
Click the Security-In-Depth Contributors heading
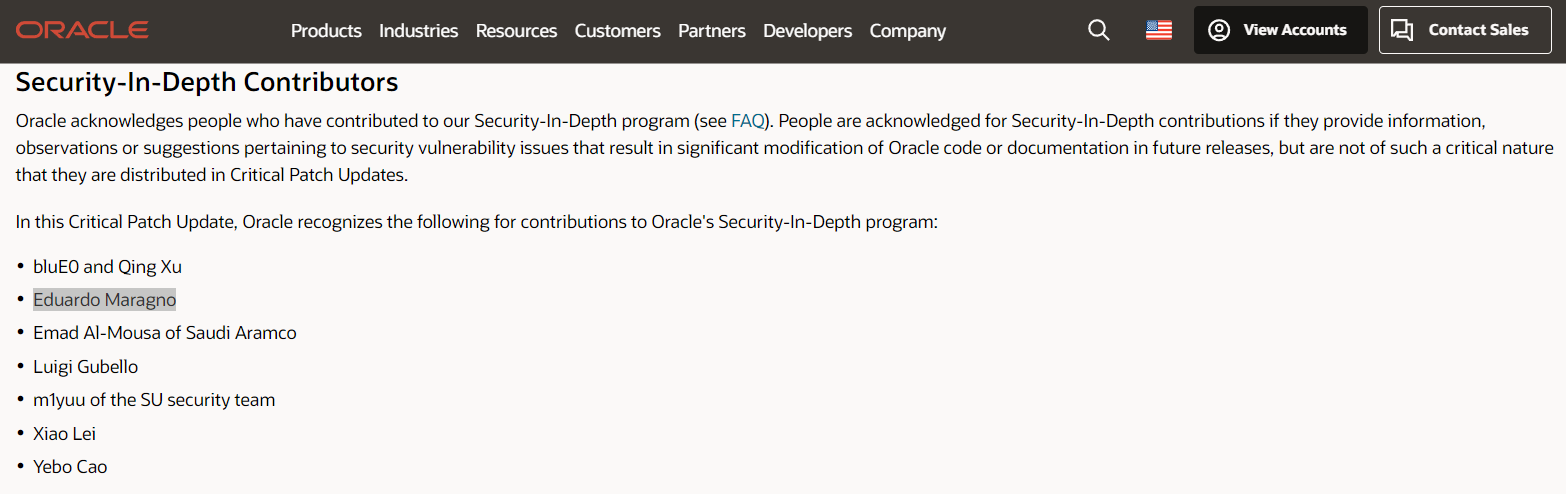click(207, 82)
